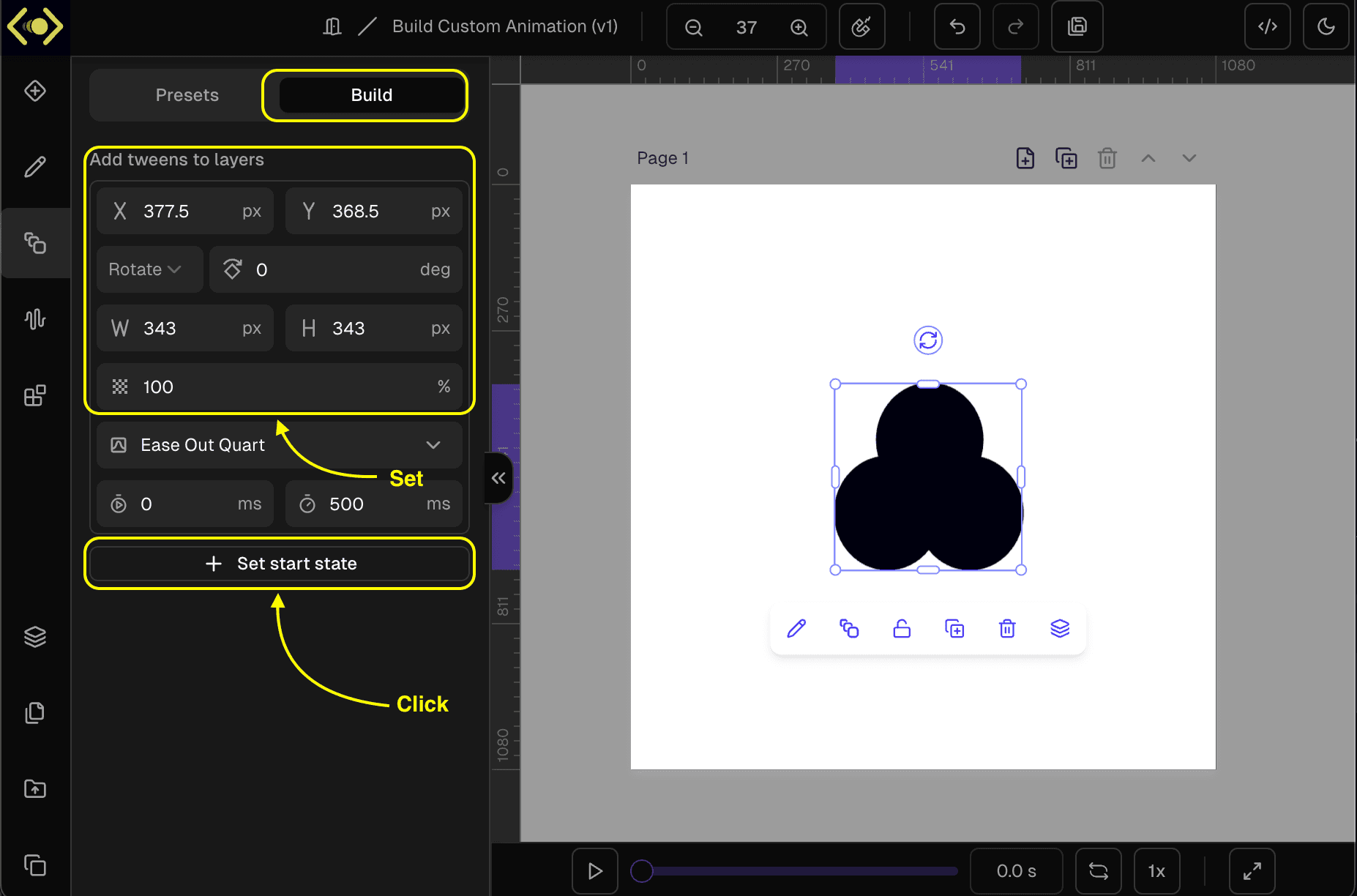Image resolution: width=1357 pixels, height=896 pixels.
Task: Toggle loop playback button
Action: coord(1098,871)
